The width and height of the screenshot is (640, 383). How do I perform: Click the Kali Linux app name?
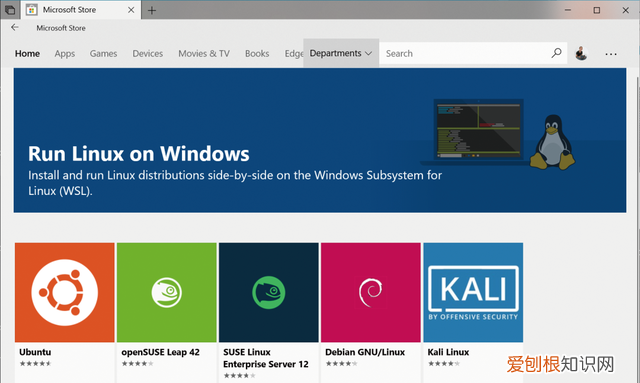[448, 352]
